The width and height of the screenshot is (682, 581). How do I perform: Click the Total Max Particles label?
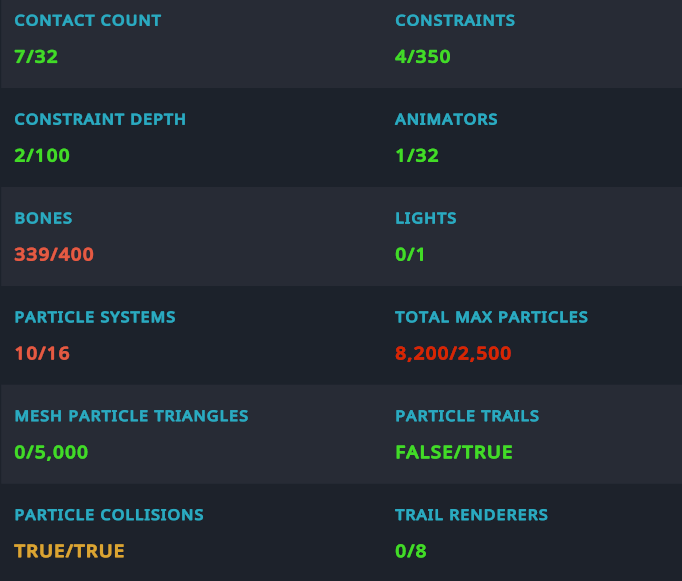point(491,317)
